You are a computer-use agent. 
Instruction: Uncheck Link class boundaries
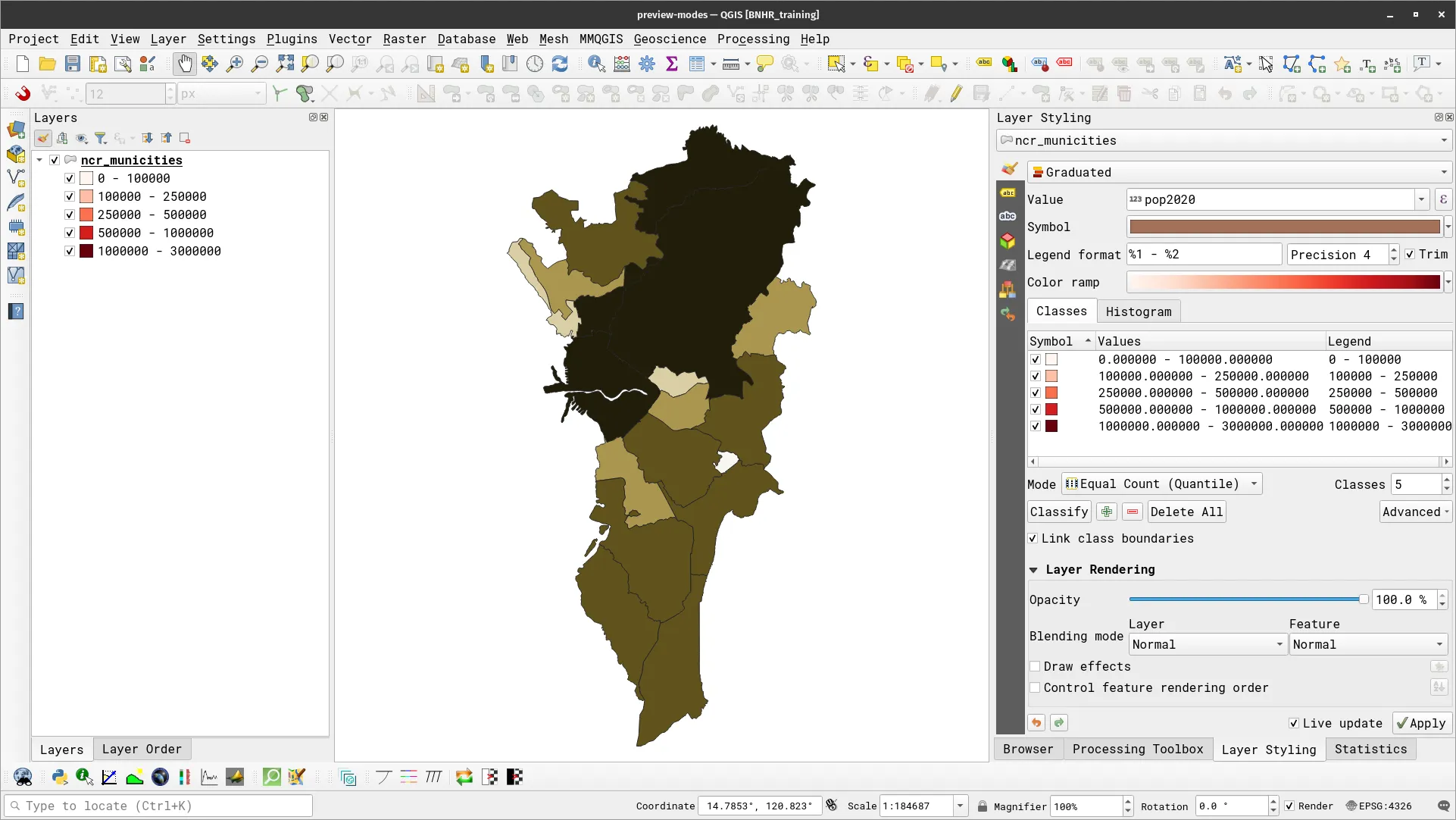click(1033, 538)
